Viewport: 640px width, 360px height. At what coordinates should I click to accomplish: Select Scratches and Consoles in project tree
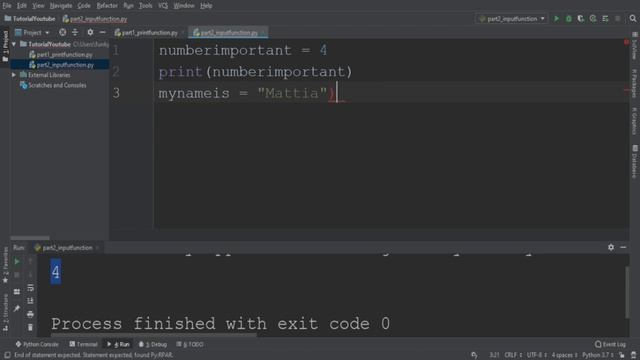57,85
